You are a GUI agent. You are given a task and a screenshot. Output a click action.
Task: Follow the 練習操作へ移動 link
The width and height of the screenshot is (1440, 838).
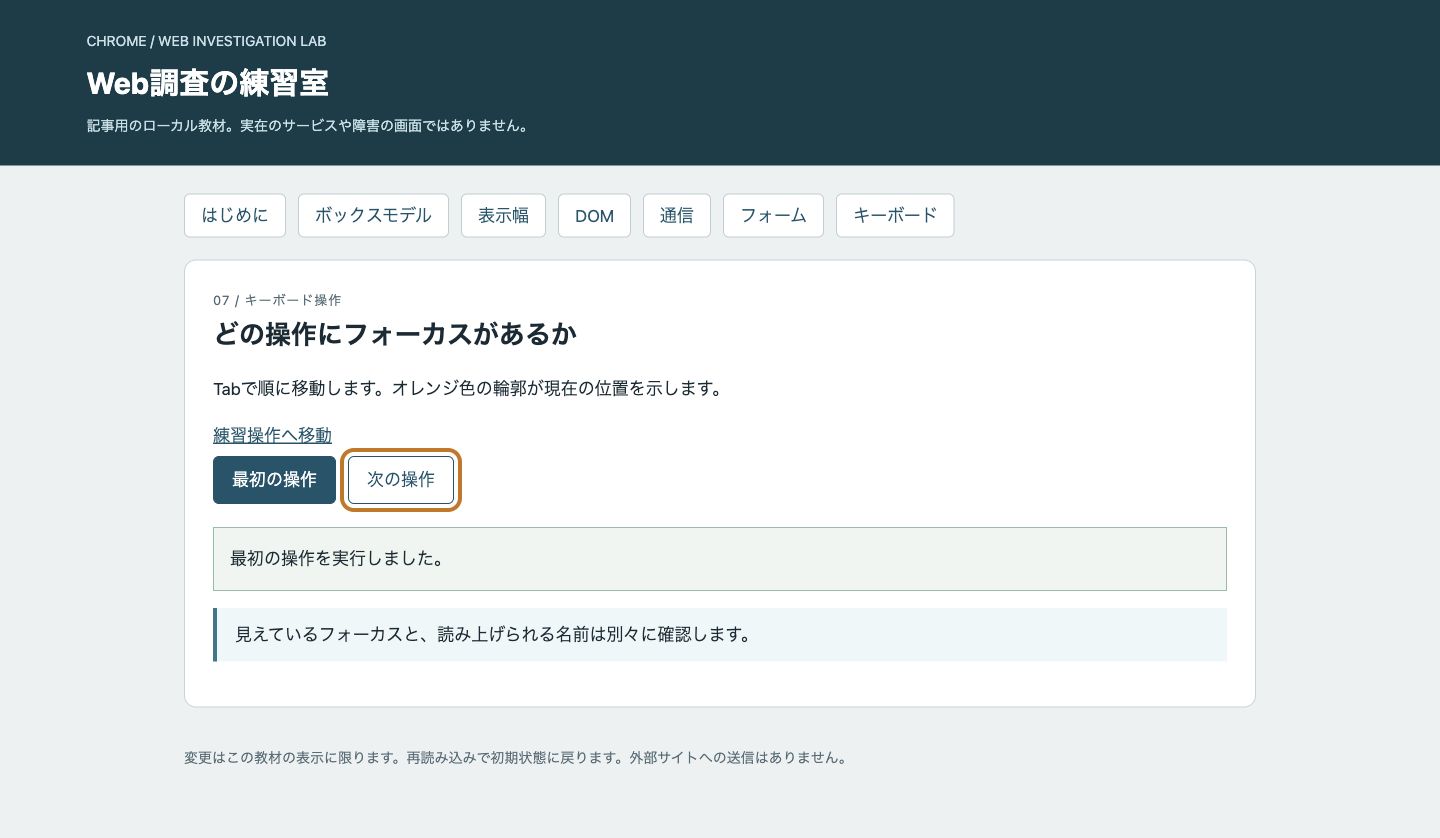pos(273,435)
